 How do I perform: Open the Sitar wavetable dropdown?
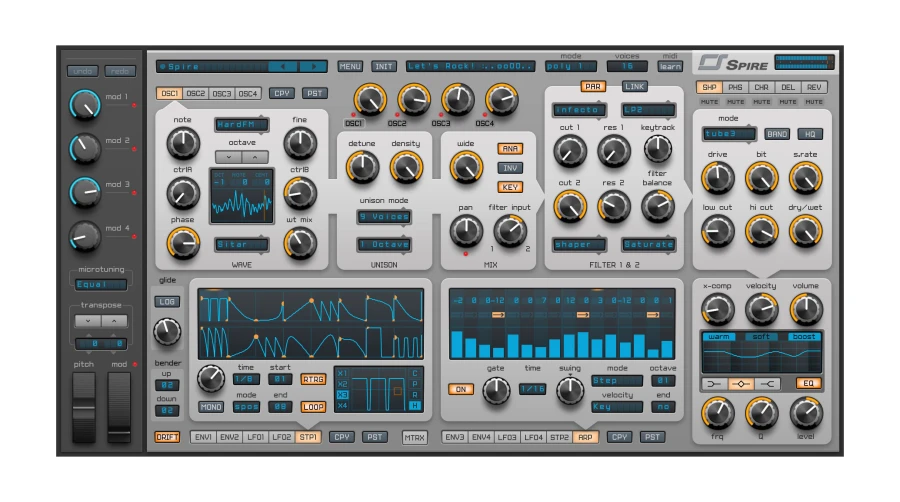(242, 244)
